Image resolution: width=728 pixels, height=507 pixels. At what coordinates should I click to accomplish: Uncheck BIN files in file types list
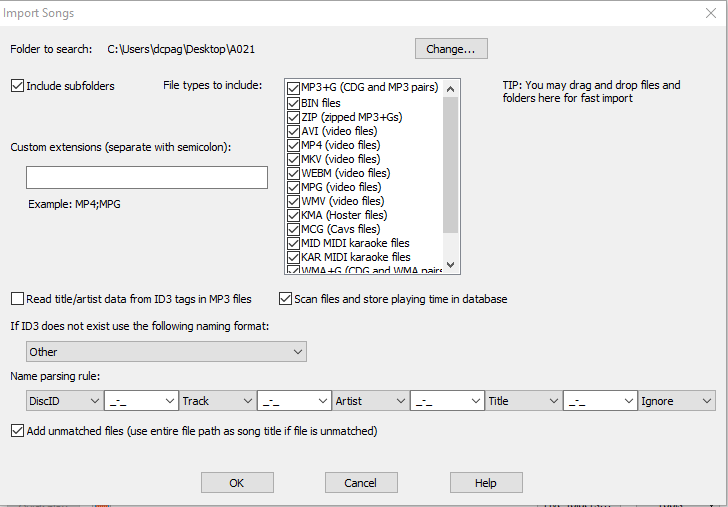click(293, 103)
